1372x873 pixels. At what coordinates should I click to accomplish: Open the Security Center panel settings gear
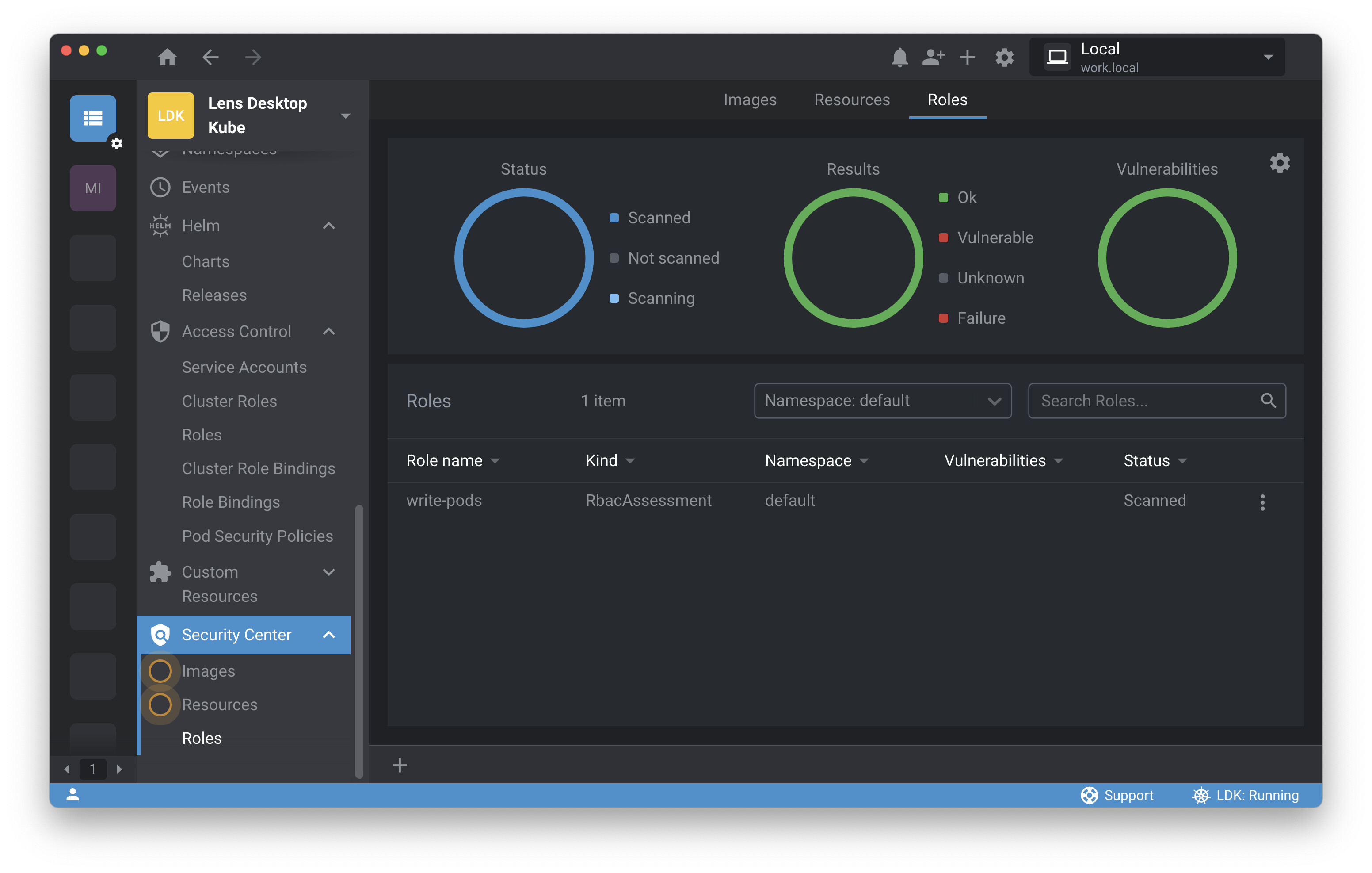[x=1279, y=164]
